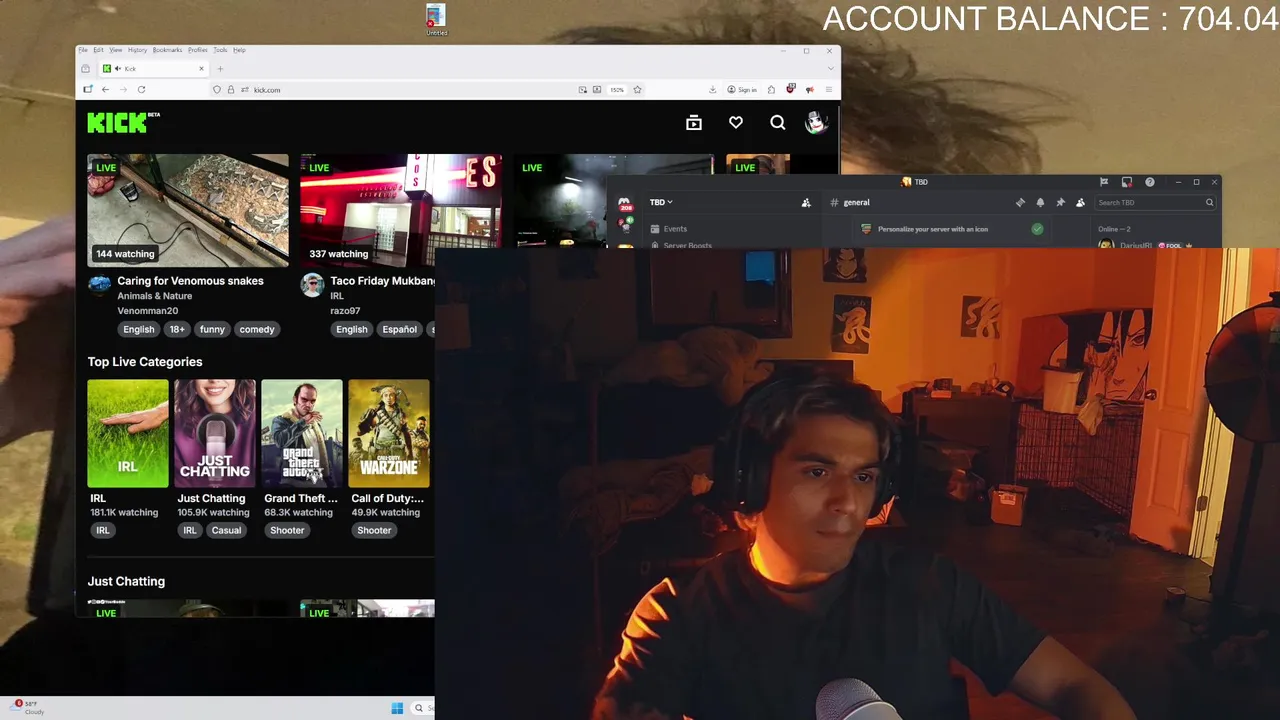The height and width of the screenshot is (720, 1280).
Task: Open Kick browse/following screen icon
Action: [x=694, y=122]
